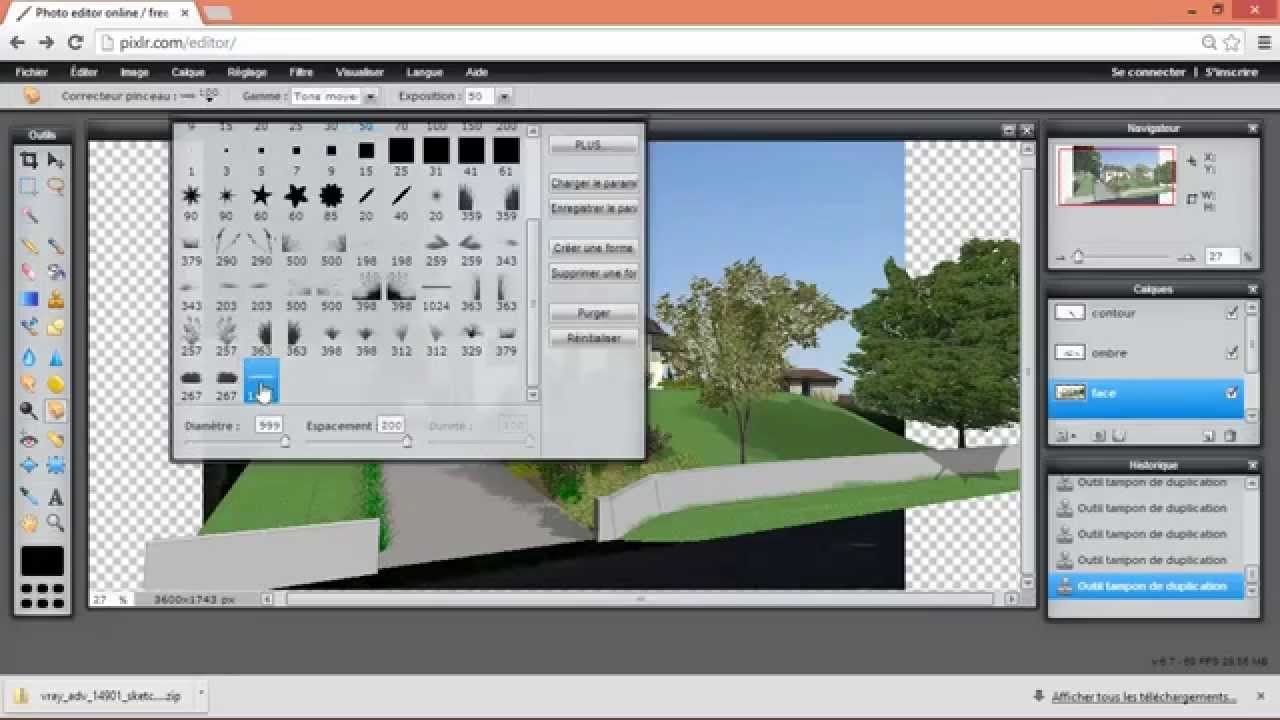The width and height of the screenshot is (1280, 720).
Task: Click the foreground color swatch in toolbox
Action: coord(42,561)
